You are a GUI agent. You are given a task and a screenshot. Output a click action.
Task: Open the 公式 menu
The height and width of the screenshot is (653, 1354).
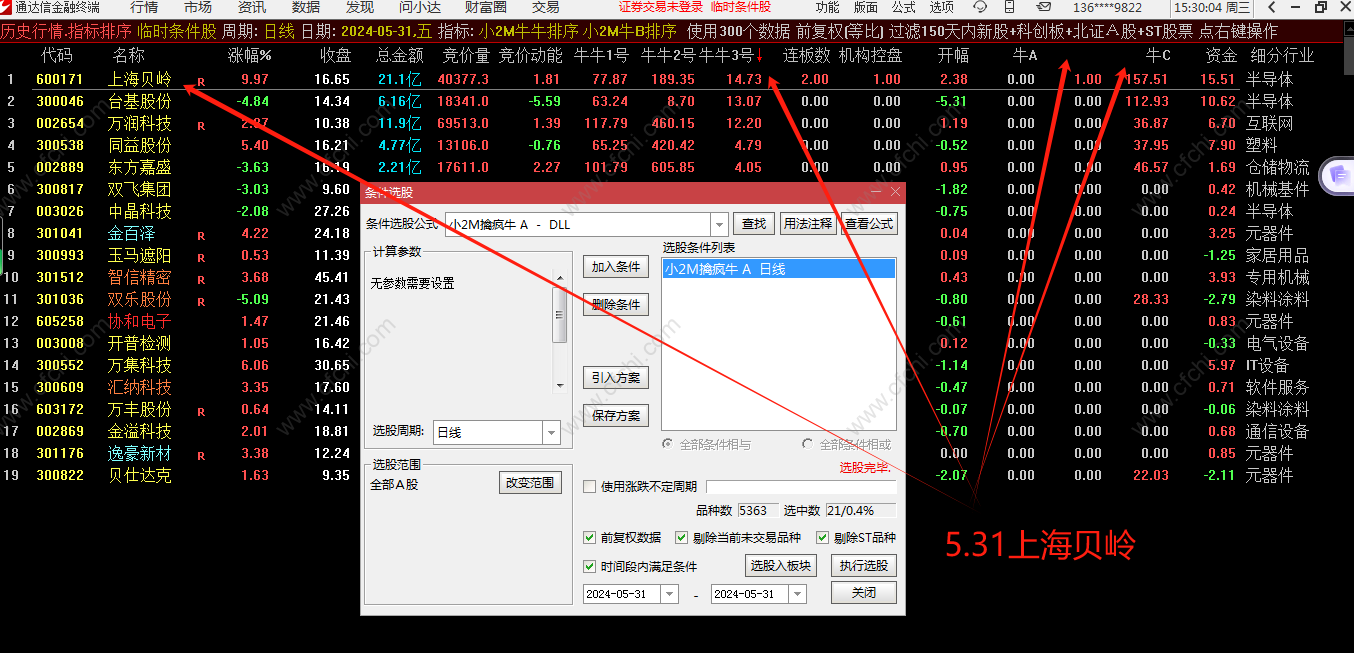click(904, 7)
